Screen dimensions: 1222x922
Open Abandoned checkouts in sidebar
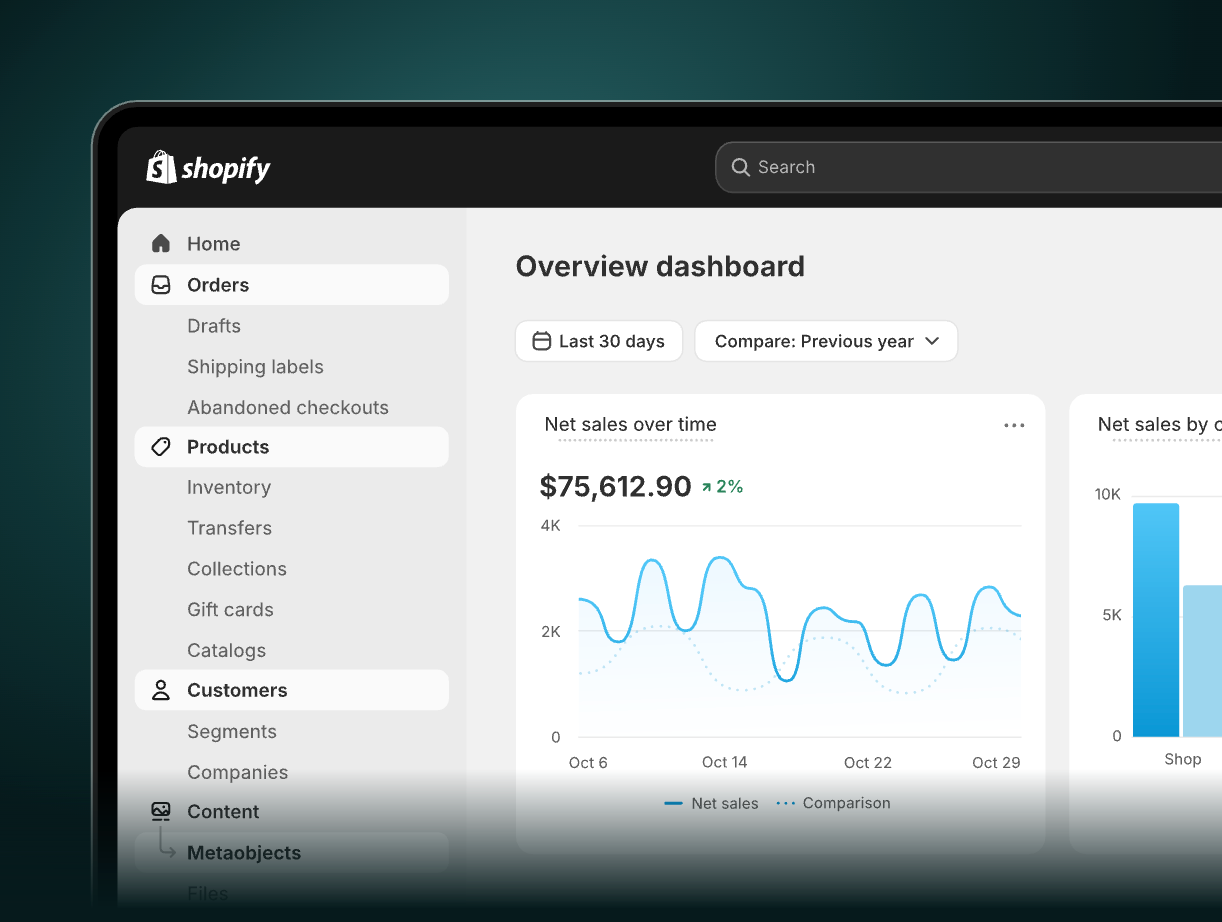[x=287, y=407]
